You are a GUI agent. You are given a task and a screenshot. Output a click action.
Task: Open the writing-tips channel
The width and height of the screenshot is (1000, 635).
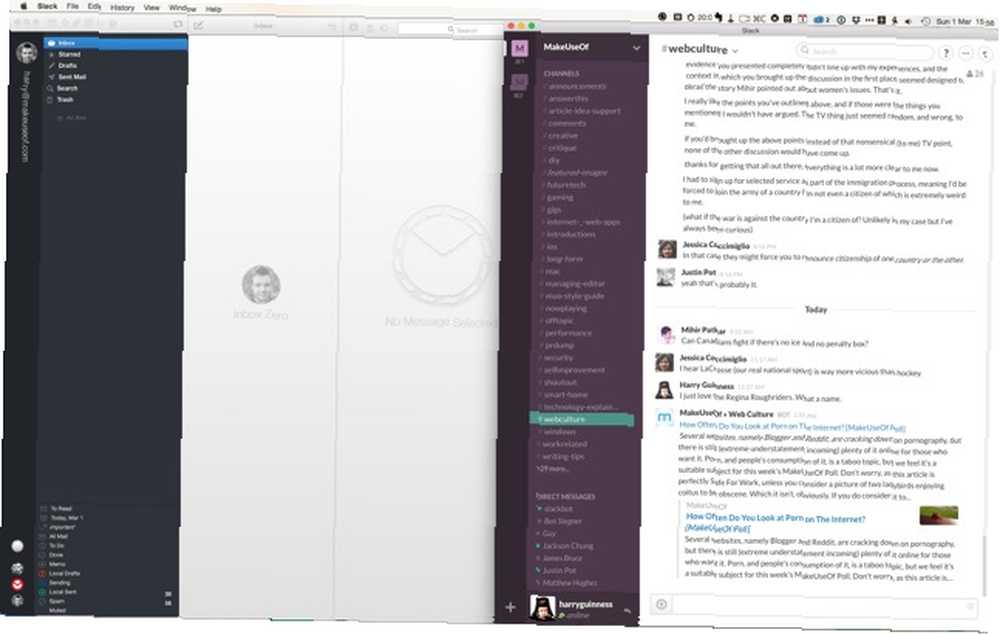(562, 456)
